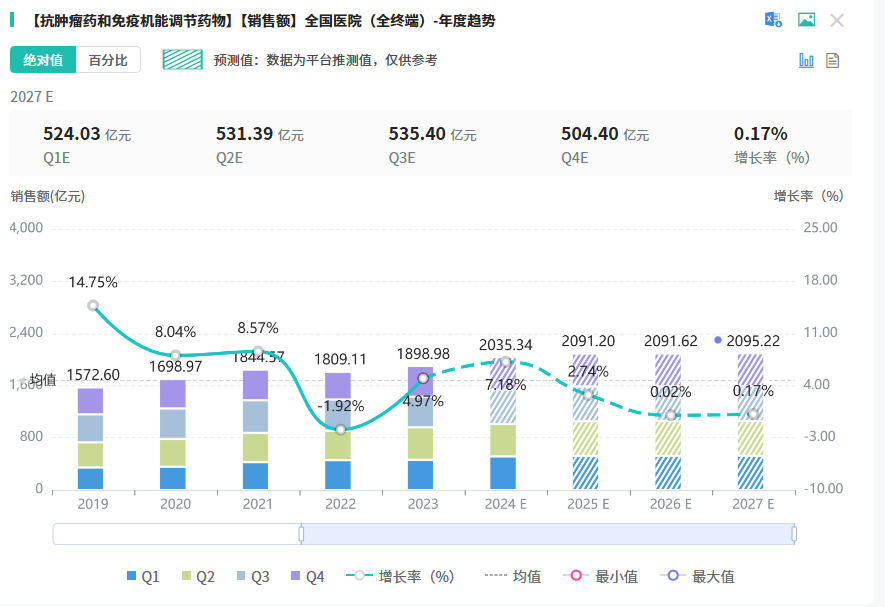Image resolution: width=885 pixels, height=607 pixels.
Task: Click the 2022 growth rate data point
Action: click(x=341, y=429)
